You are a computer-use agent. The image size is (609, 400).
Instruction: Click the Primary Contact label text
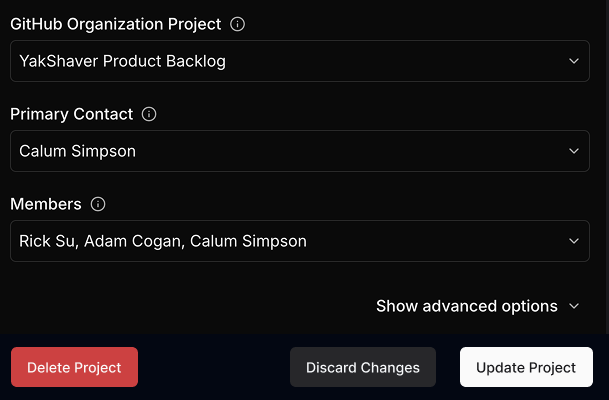pyautogui.click(x=71, y=114)
